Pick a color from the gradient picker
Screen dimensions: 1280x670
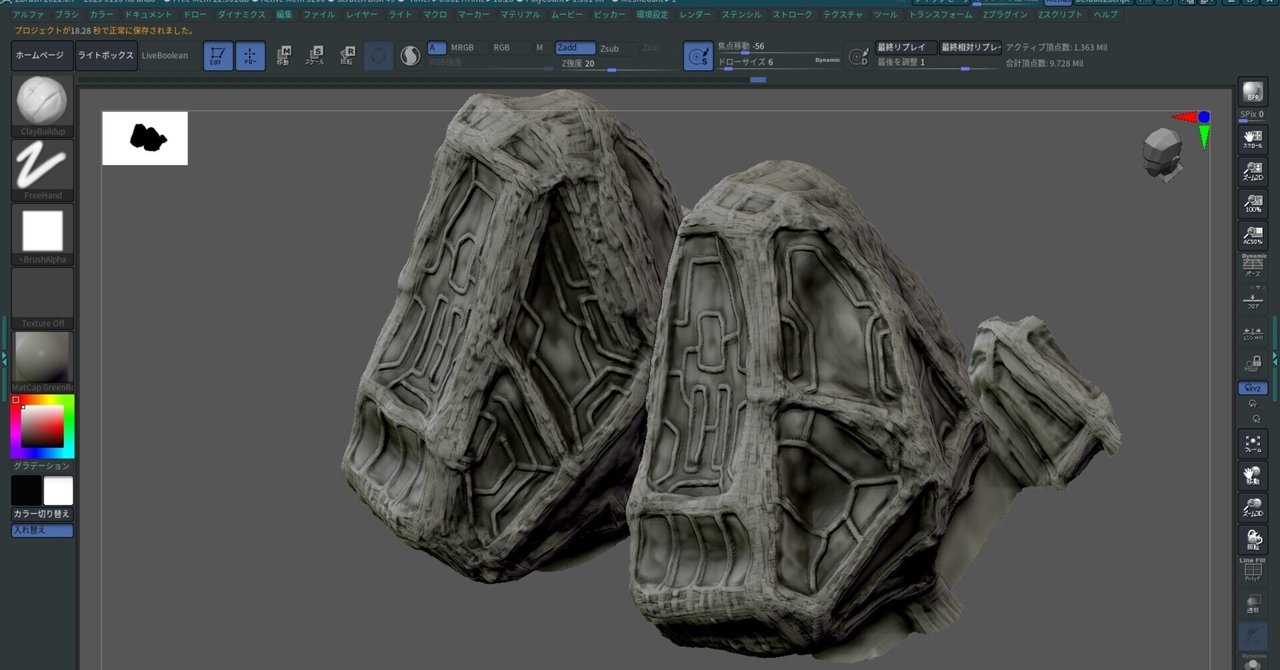coord(42,427)
